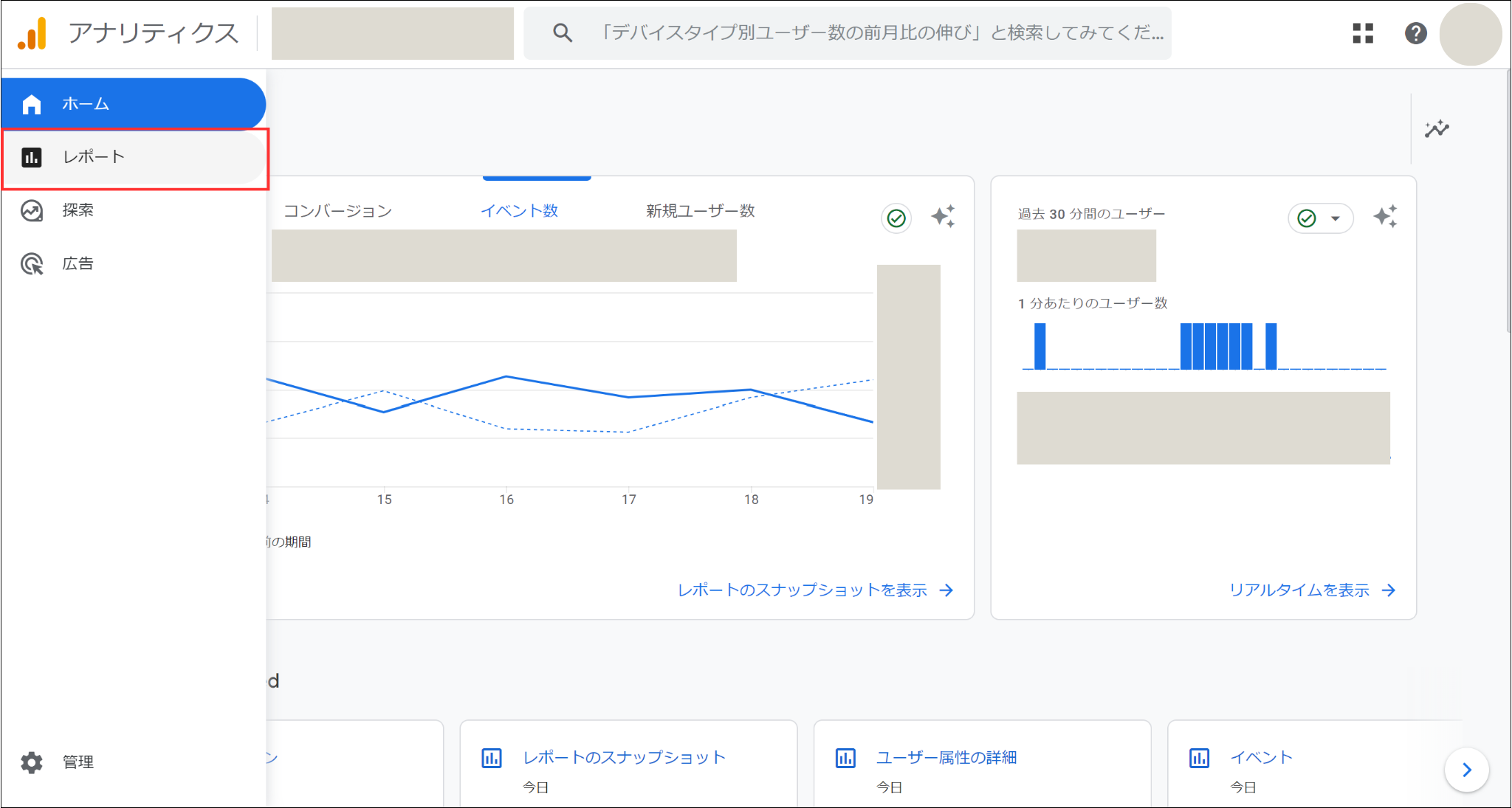Screen dimensions: 1512x808
Task: Click the sparkle insights icon on realtime card
Action: [1385, 217]
